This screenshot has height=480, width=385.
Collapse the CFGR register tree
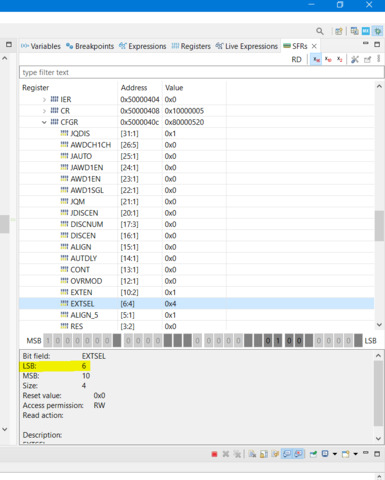click(x=44, y=122)
